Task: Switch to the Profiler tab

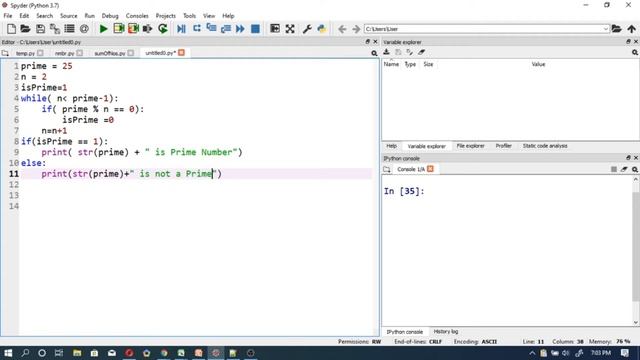Action: pyautogui.click(x=503, y=146)
